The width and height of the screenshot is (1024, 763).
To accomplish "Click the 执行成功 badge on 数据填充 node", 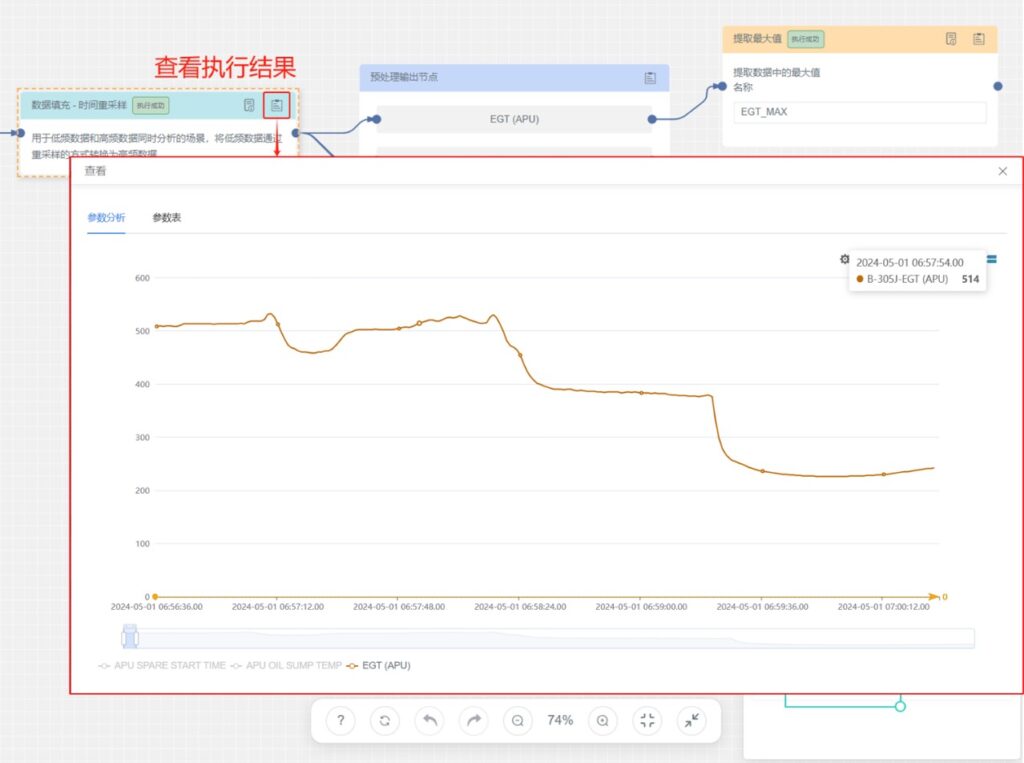I will [151, 105].
